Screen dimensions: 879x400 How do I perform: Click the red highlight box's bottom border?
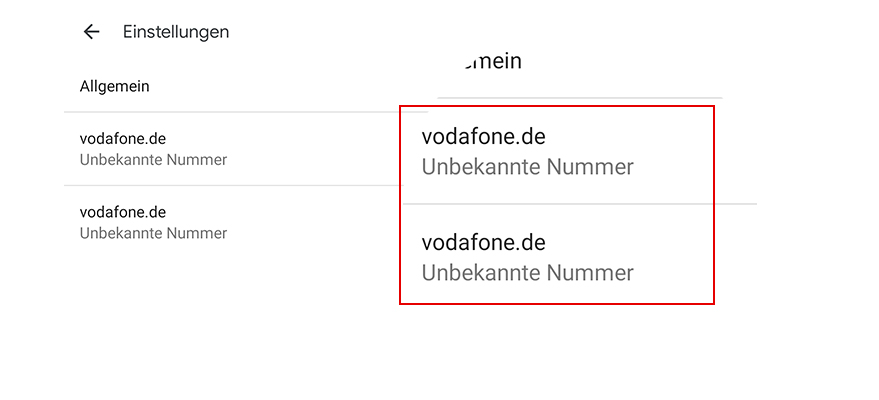pos(557,303)
